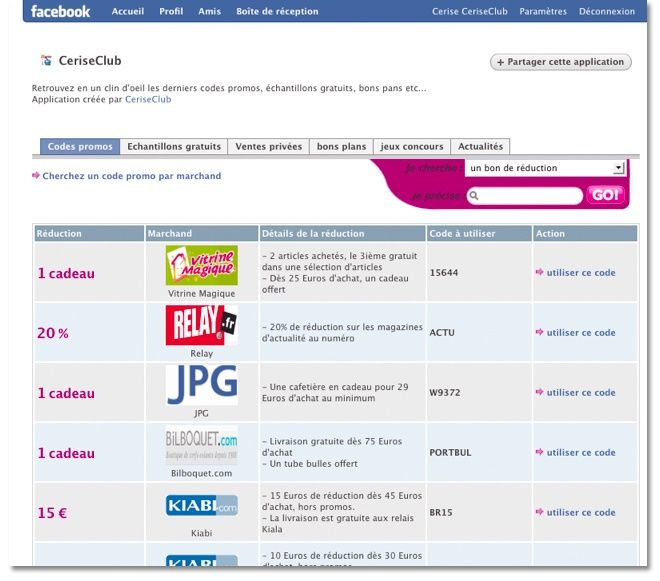Click the CeriseClub creator link
Image resolution: width=660 pixels, height=581 pixels.
[x=148, y=99]
